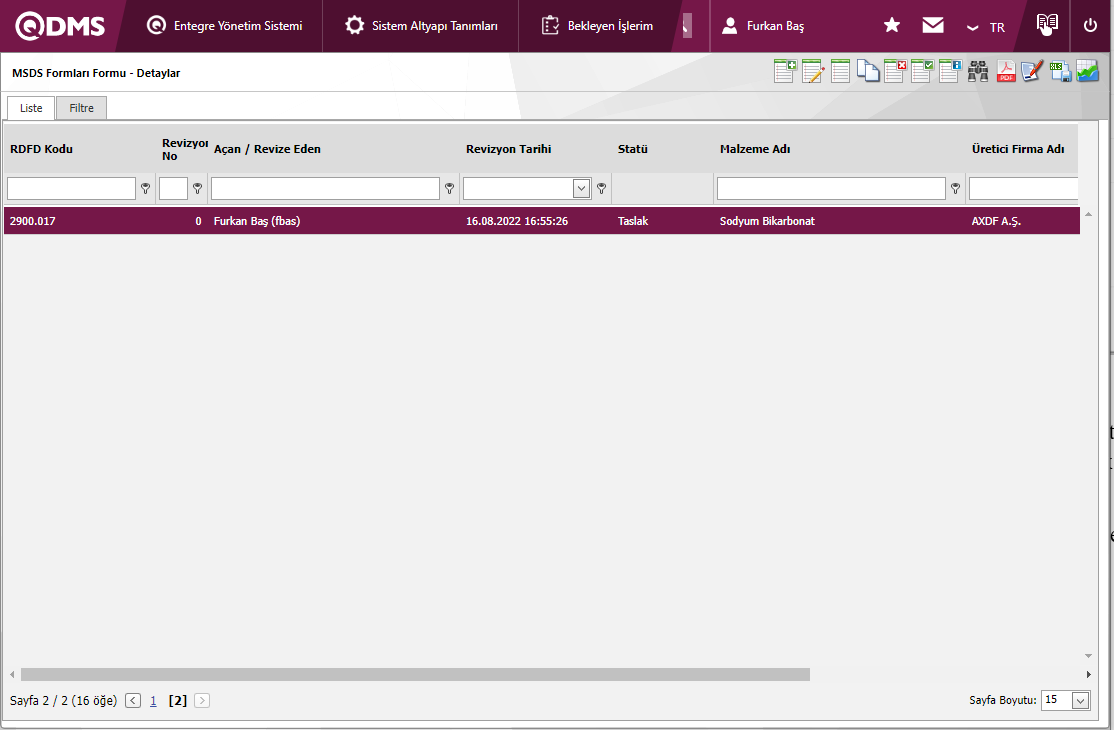The width and height of the screenshot is (1114, 730).
Task: Click next page arrow button
Action: tap(202, 700)
